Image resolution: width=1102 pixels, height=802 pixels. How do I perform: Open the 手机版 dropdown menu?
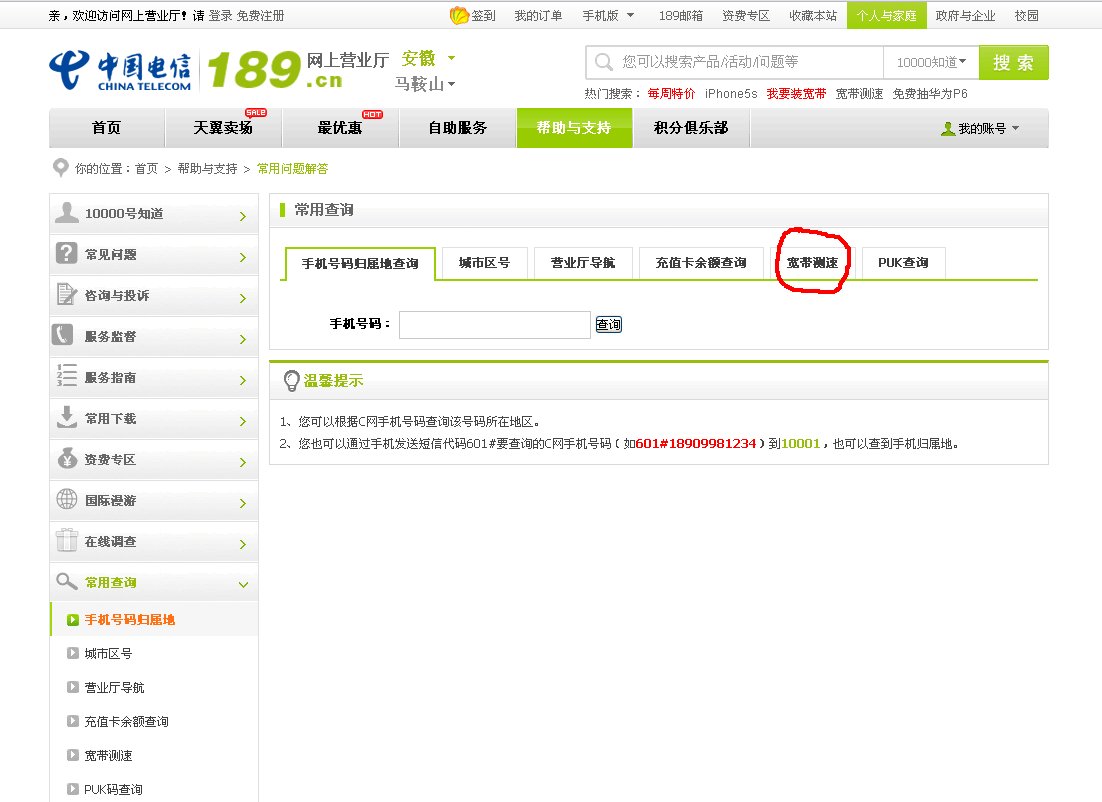607,15
